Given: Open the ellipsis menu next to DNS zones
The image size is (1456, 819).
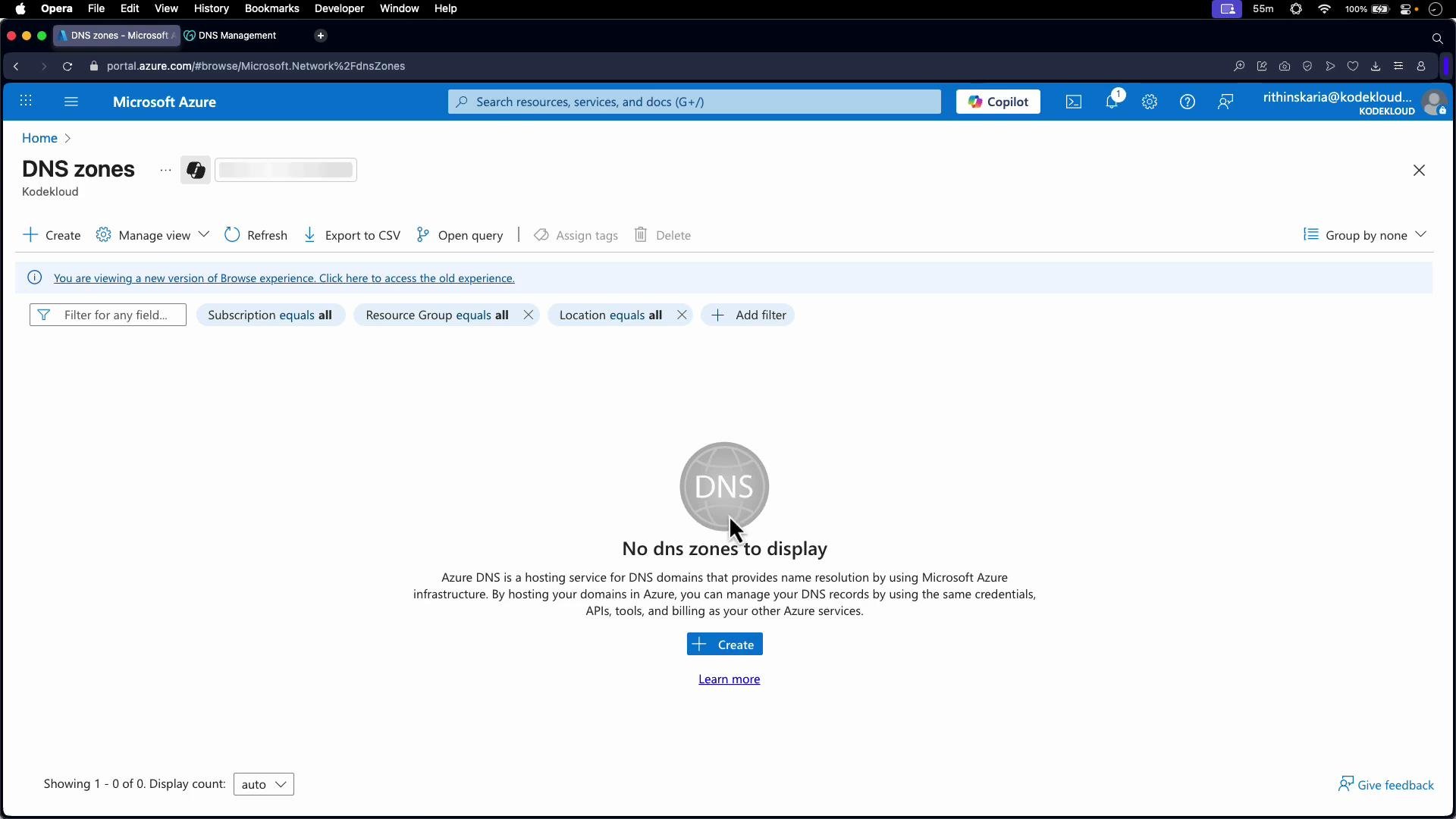Looking at the screenshot, I should pos(165,171).
